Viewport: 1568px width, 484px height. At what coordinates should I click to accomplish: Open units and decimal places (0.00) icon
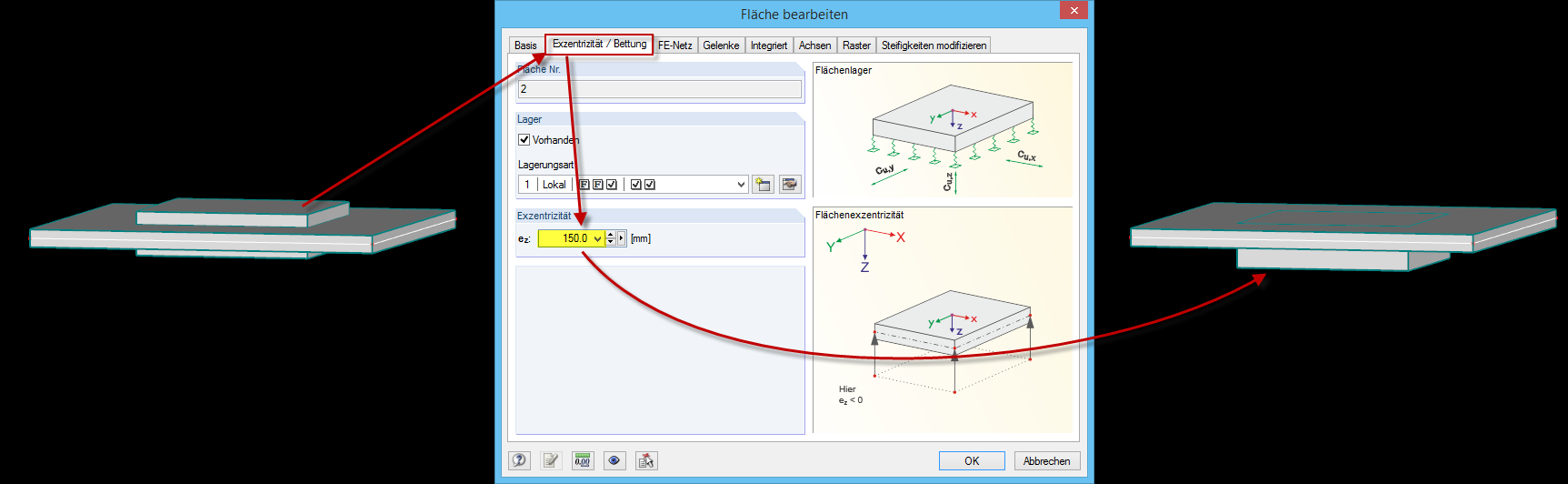583,460
